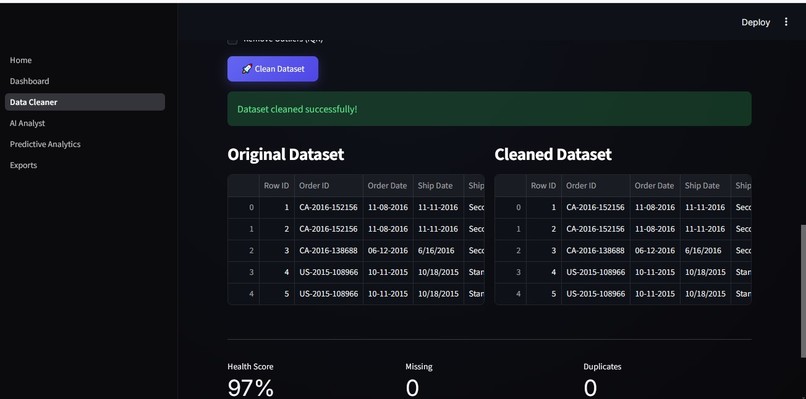Open the Exports page
The image size is (806, 399).
(x=23, y=165)
